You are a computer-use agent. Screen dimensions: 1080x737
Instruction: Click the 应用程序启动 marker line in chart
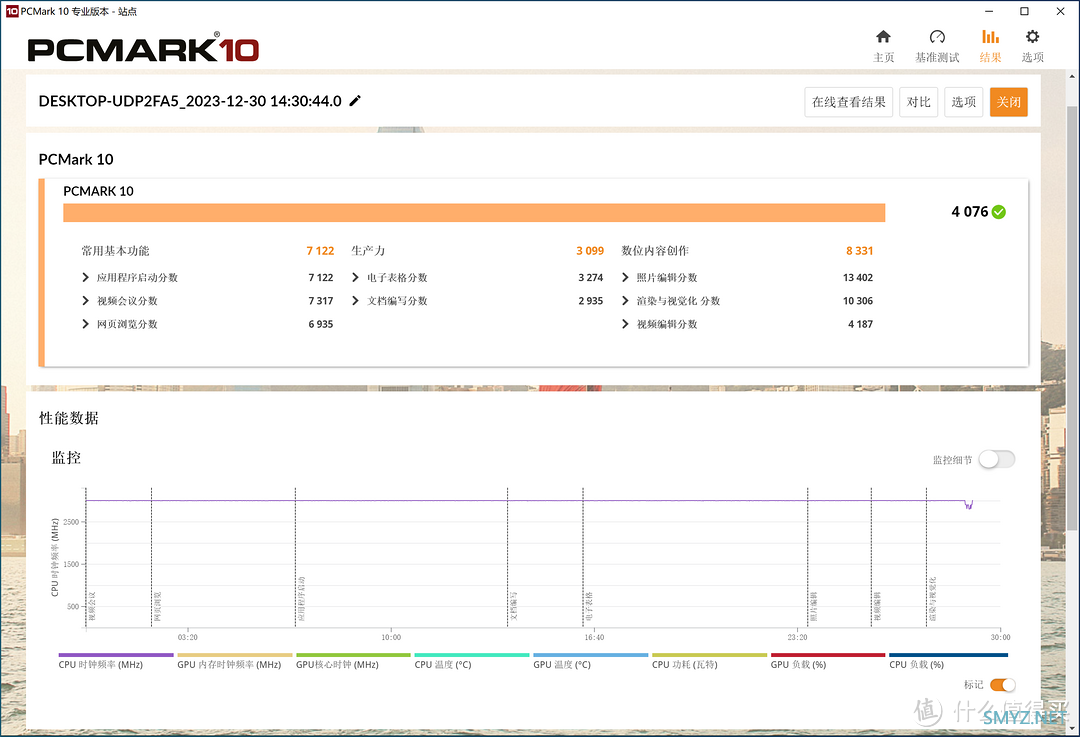[295, 557]
